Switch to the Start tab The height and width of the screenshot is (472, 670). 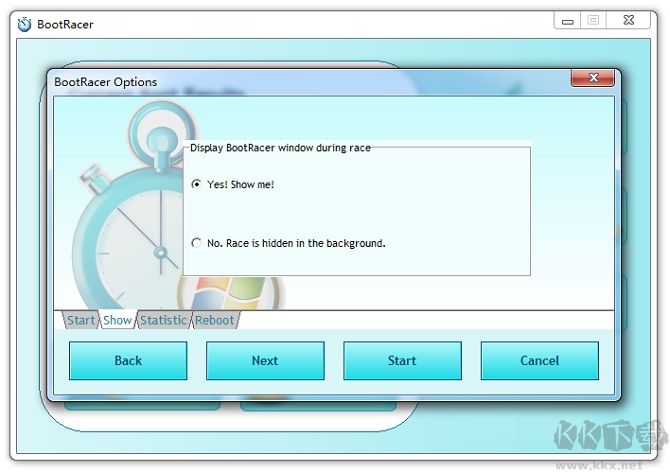(x=80, y=320)
